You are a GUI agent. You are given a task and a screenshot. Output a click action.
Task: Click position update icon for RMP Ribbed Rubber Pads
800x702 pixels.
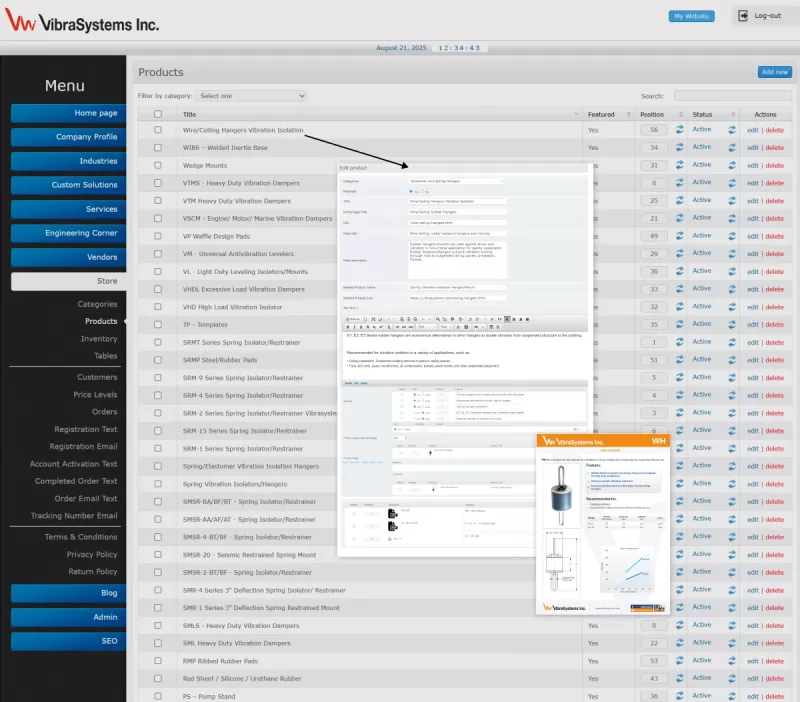click(x=680, y=661)
